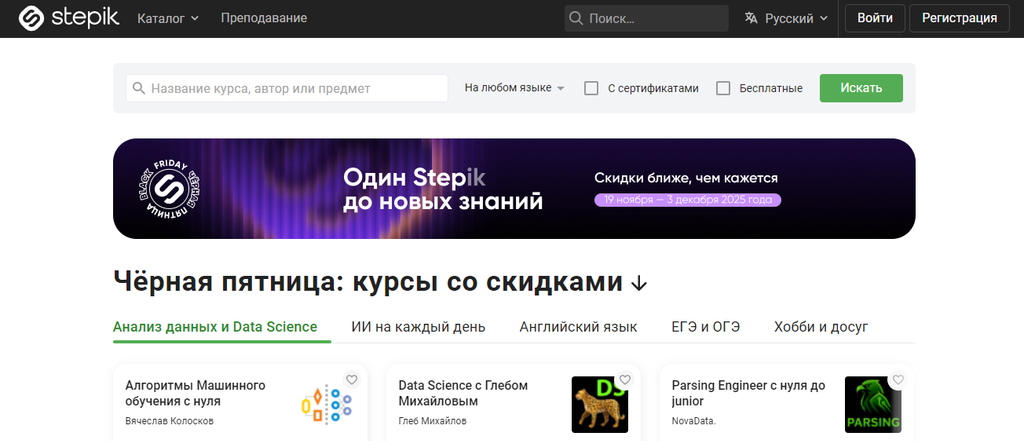This screenshot has height=441, width=1024.
Task: Click the Скидки ближе, чем кажется text
Action: tap(686, 178)
